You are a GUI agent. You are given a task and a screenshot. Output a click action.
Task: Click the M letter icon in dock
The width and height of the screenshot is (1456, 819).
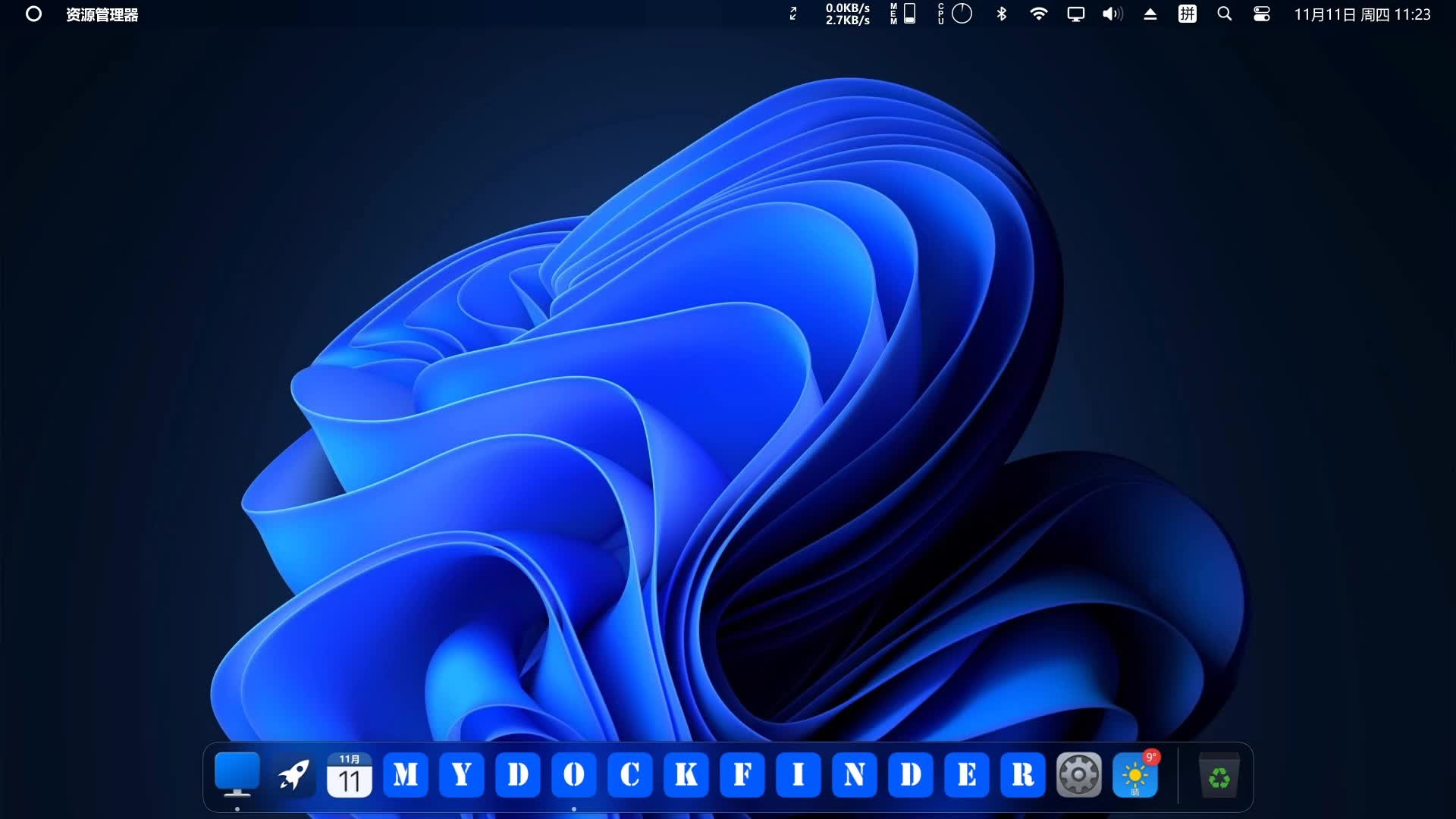tap(405, 775)
